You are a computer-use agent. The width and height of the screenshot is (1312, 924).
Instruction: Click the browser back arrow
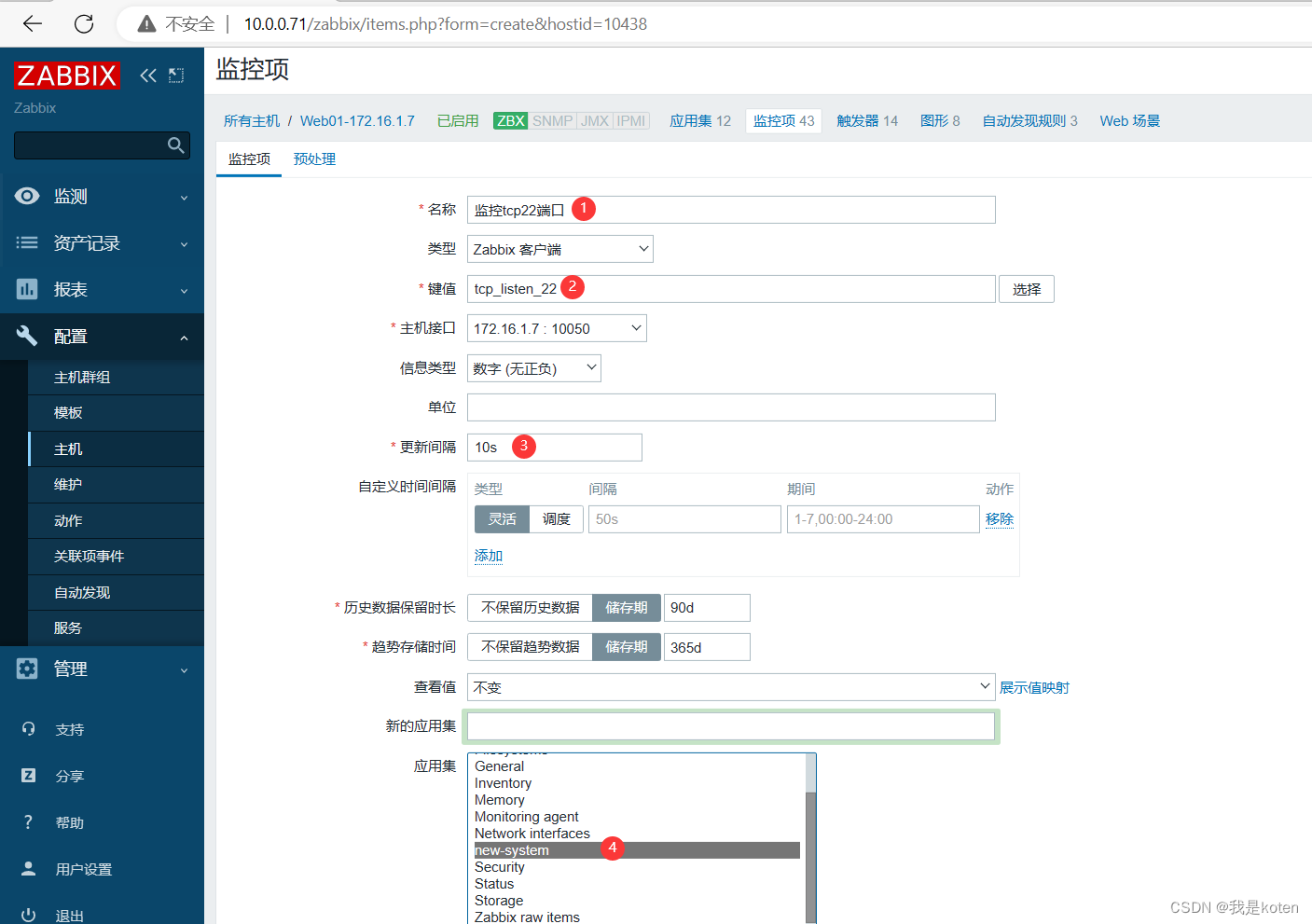33,24
